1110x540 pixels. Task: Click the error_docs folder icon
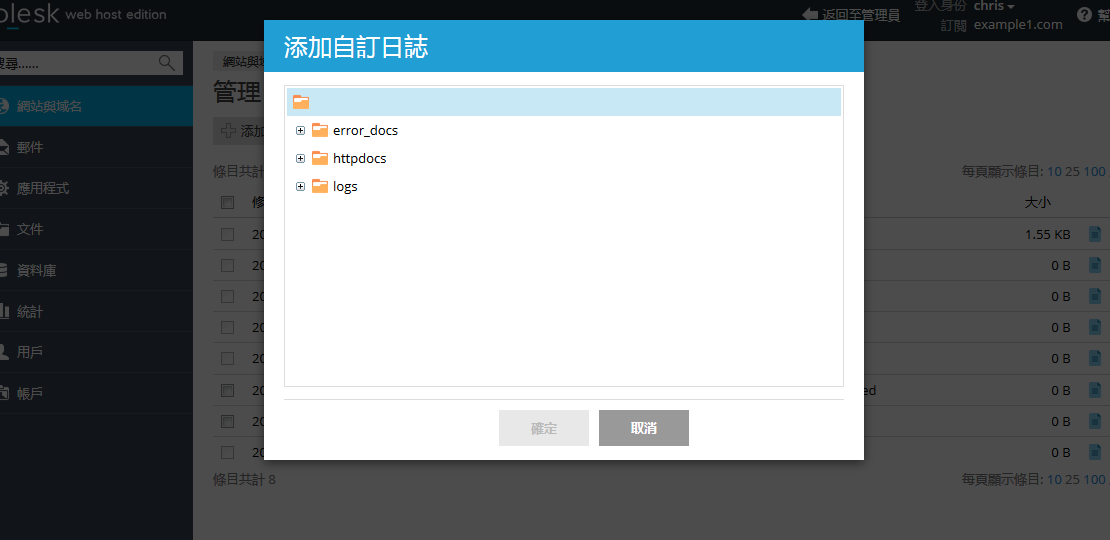click(320, 130)
